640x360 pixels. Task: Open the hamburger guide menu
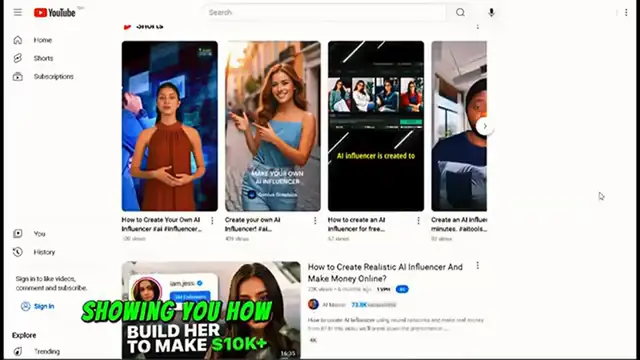[18, 12]
